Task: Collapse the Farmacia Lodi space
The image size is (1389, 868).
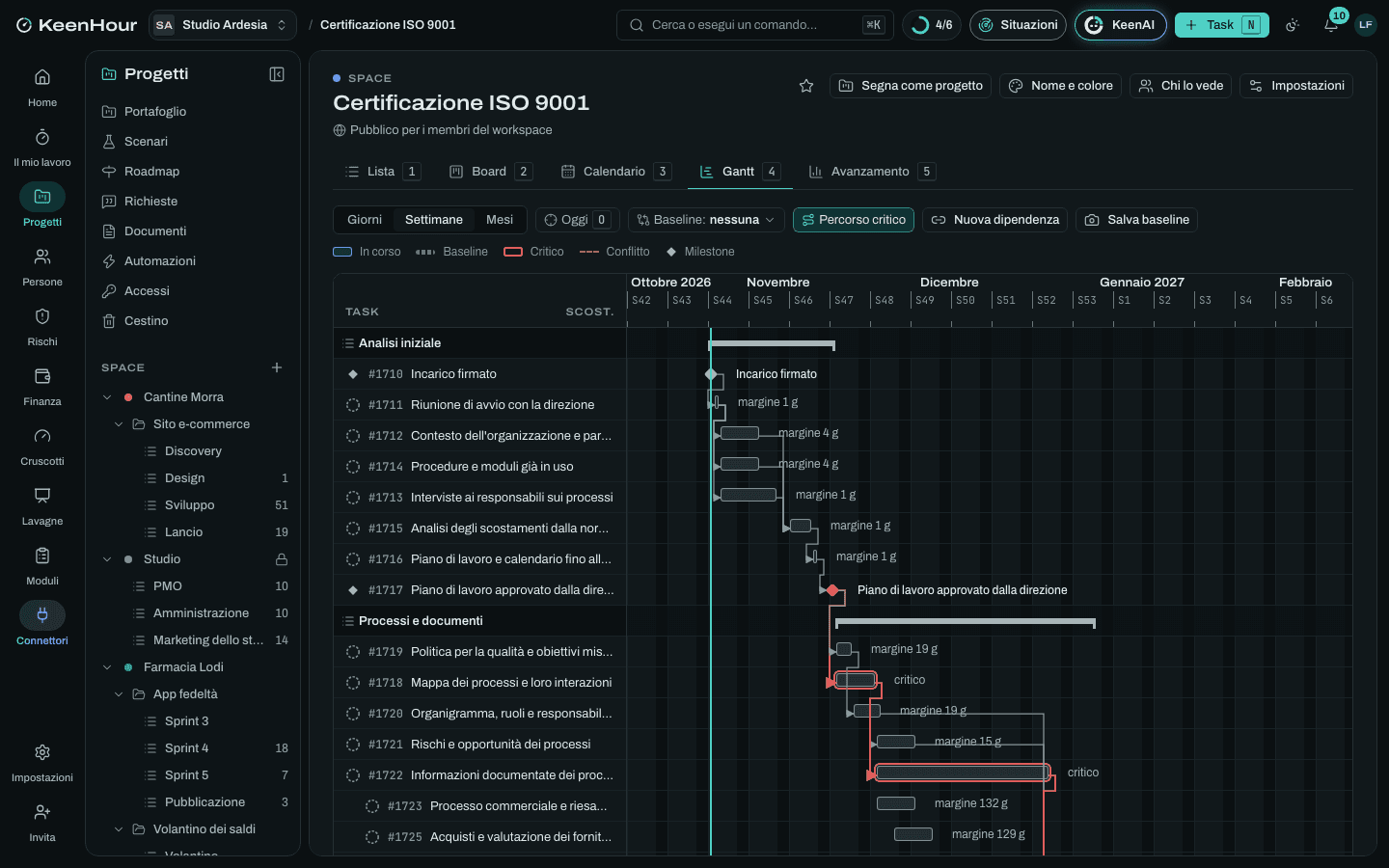Action: 107,667
